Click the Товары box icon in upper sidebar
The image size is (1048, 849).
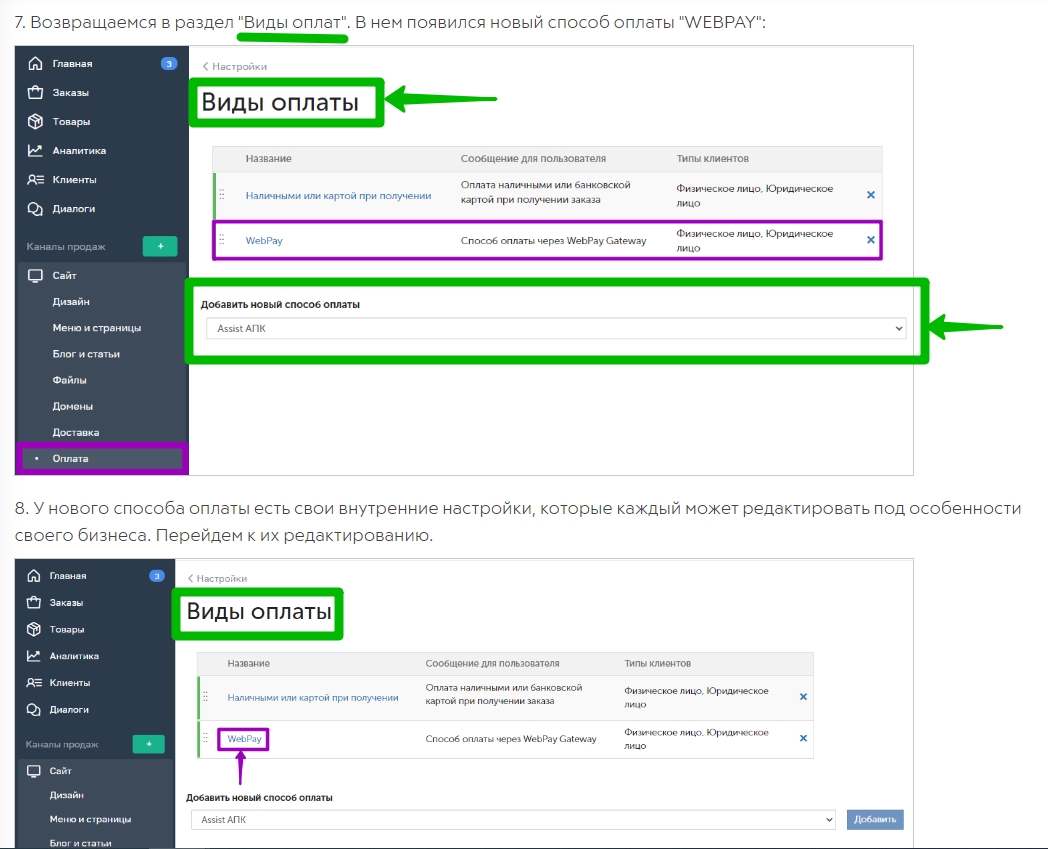(35, 122)
